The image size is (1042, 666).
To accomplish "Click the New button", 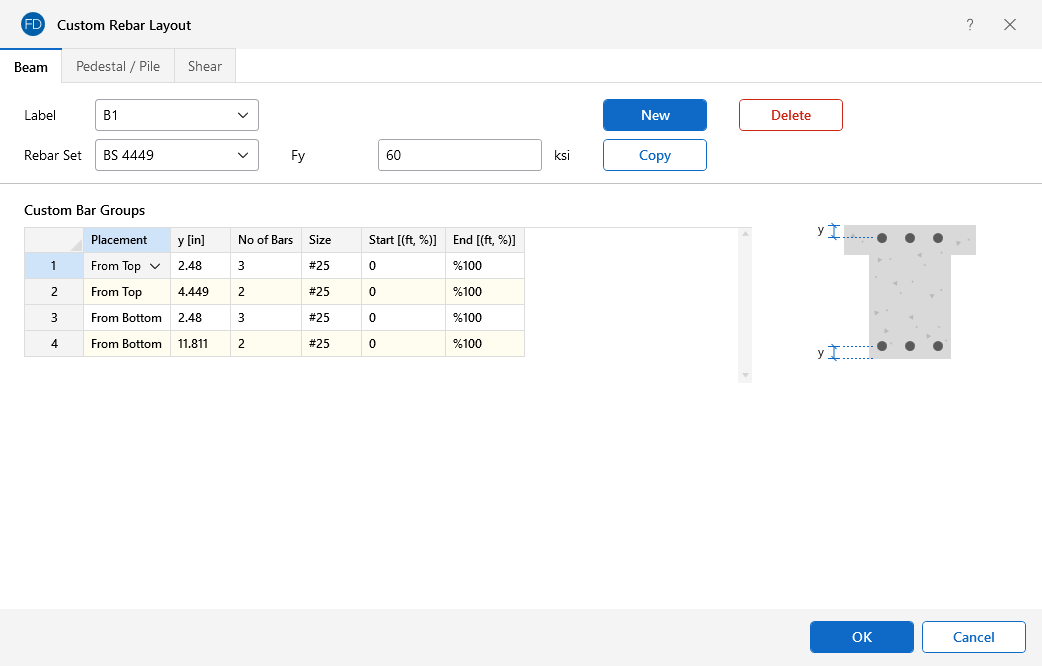I will (655, 115).
